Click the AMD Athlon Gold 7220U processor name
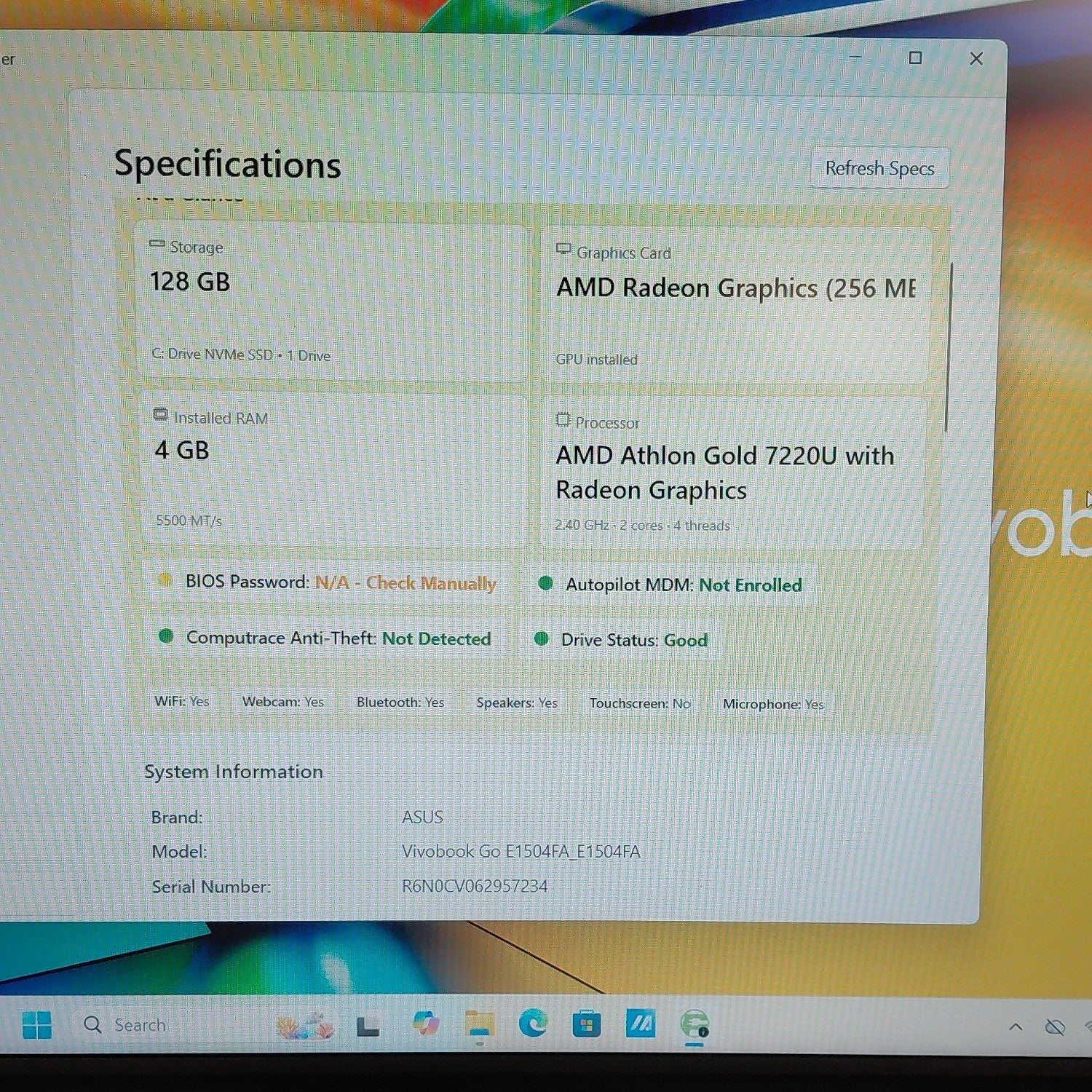Image resolution: width=1092 pixels, height=1092 pixels. point(725,472)
